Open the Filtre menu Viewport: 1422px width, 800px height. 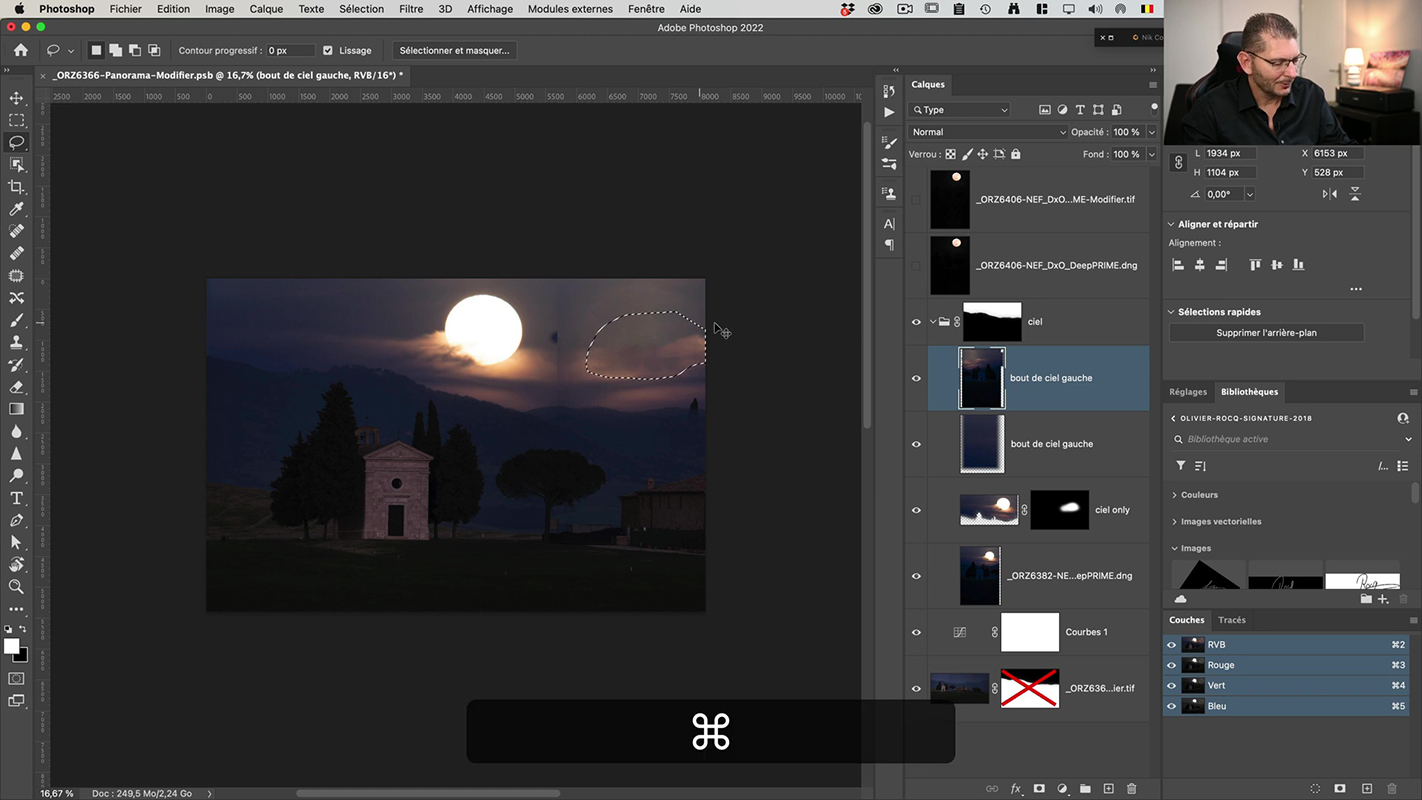tap(411, 9)
